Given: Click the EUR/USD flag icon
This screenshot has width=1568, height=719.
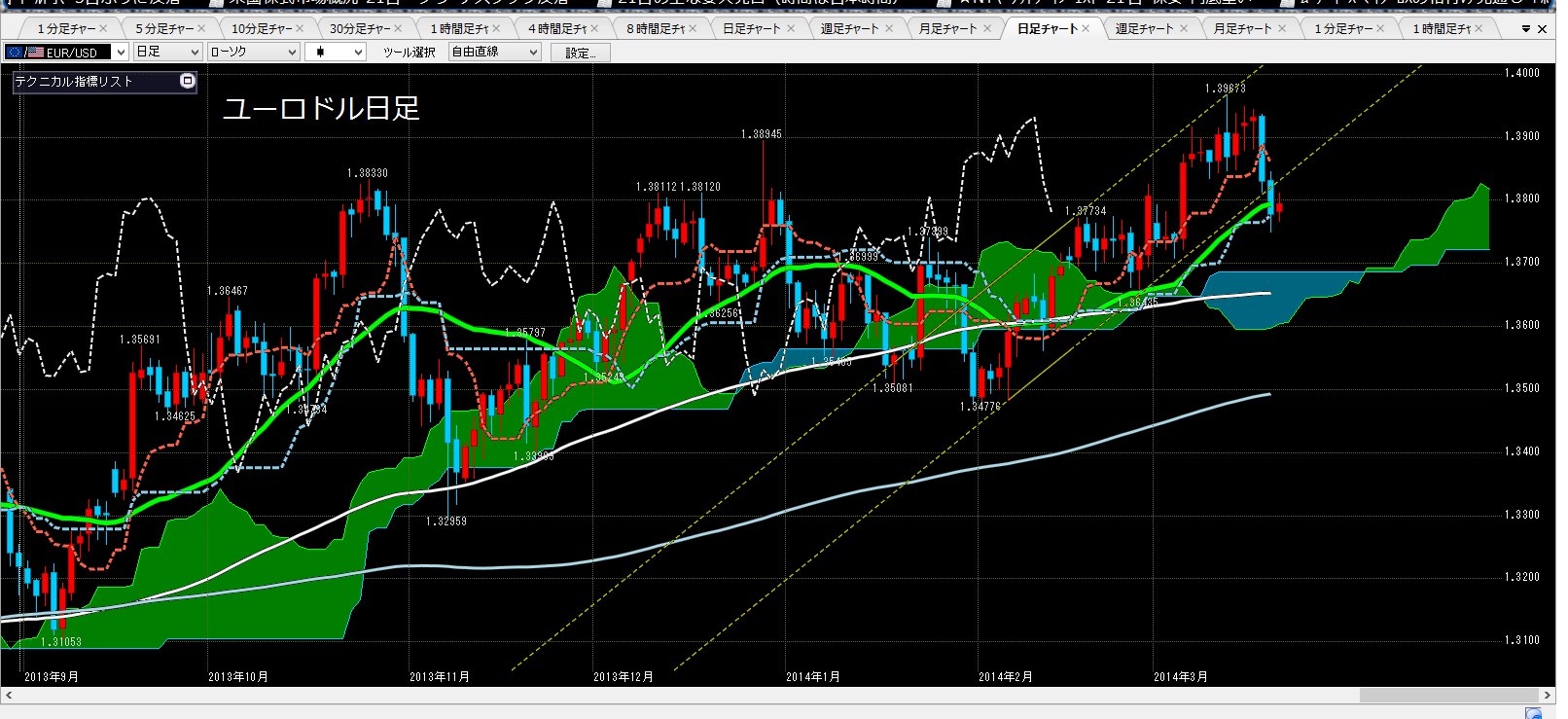Looking at the screenshot, I should (x=24, y=52).
